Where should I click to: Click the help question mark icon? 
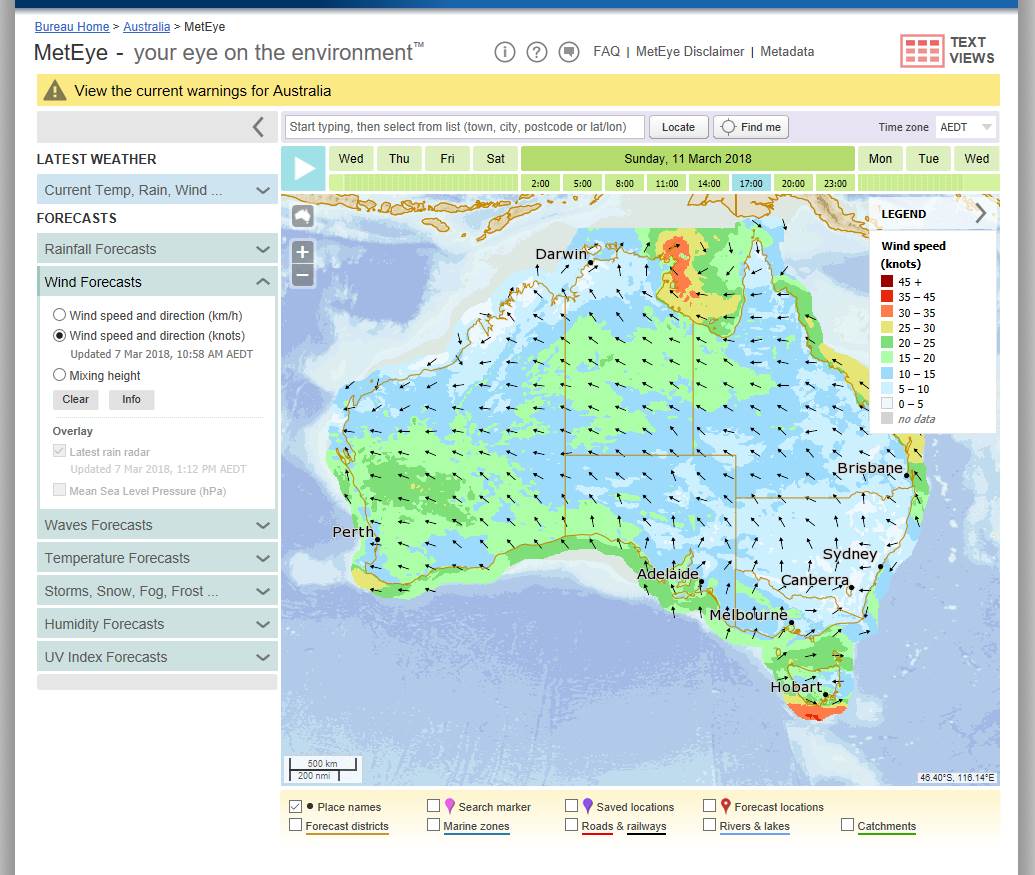[x=537, y=52]
